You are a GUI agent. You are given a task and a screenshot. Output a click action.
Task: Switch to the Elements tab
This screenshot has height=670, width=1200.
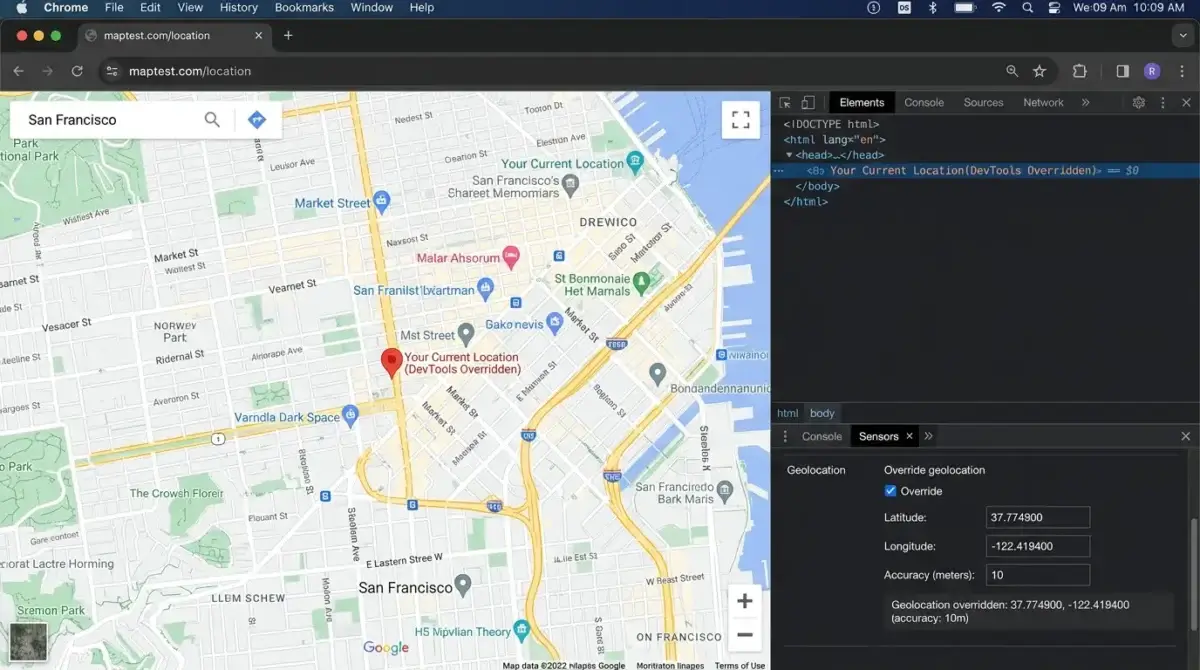tap(862, 102)
